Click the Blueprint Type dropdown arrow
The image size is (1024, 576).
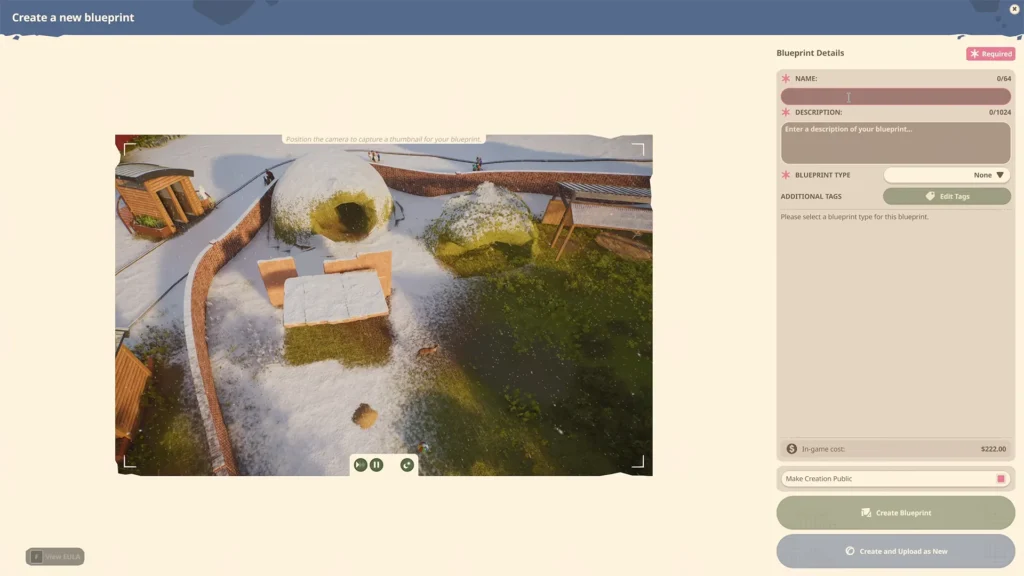tap(1000, 175)
